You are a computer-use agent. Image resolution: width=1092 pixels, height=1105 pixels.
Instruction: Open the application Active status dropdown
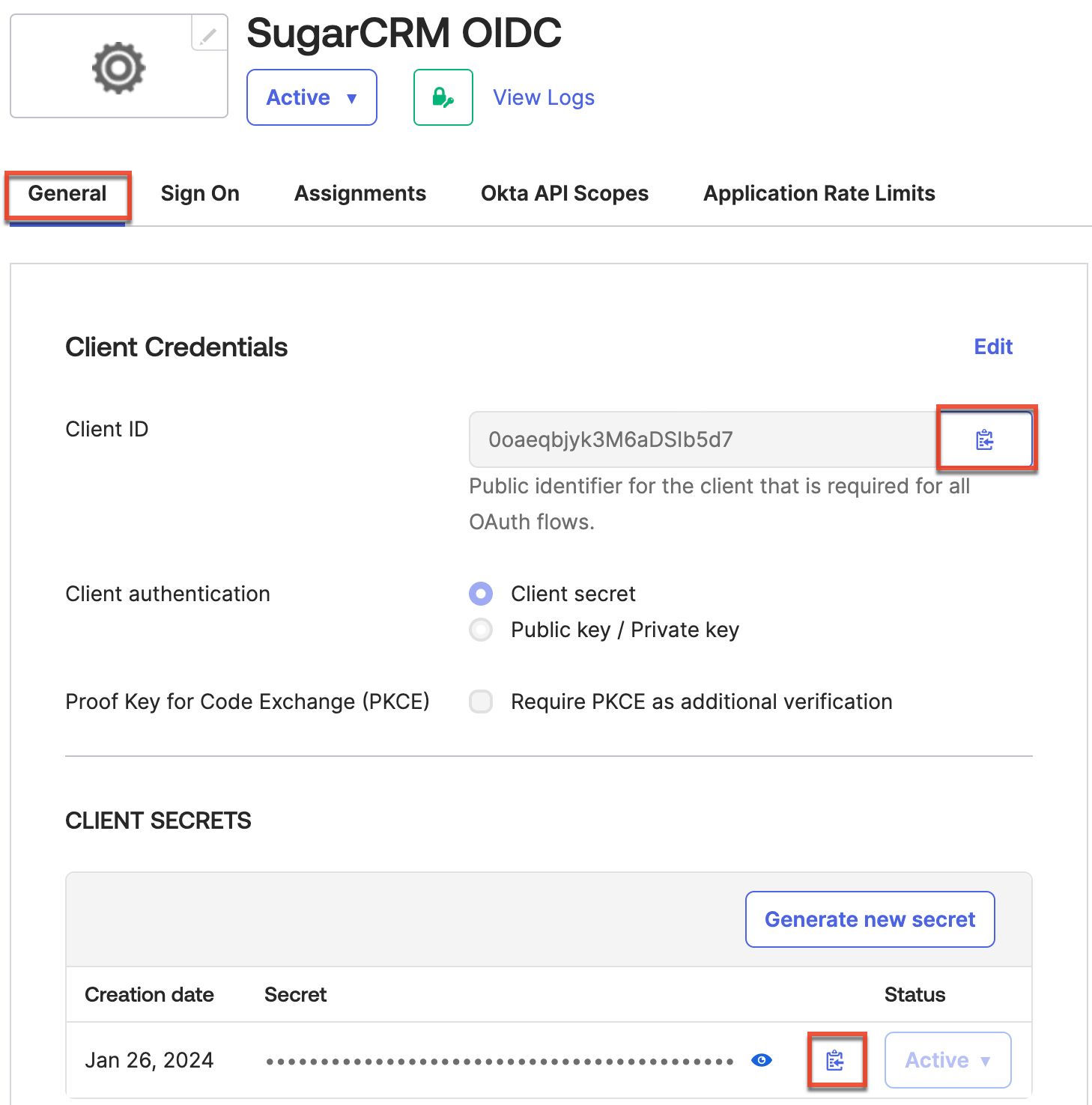[x=312, y=97]
